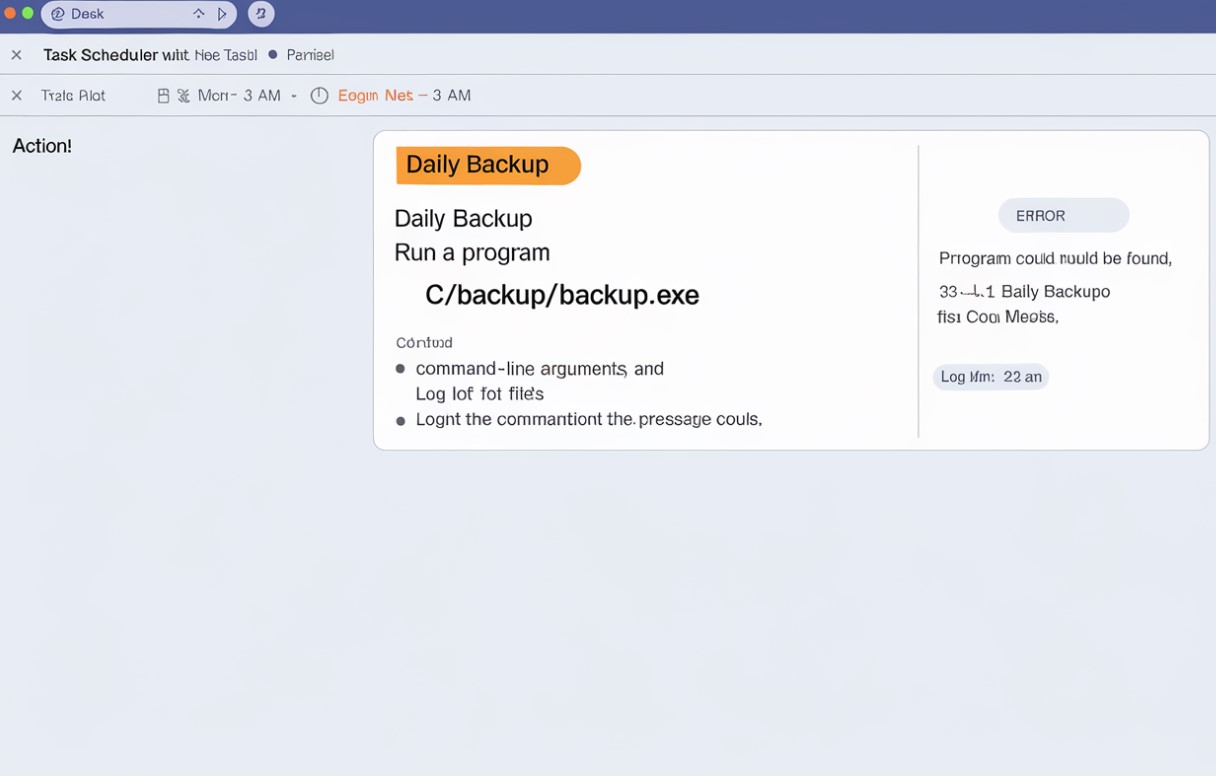Click the C/backup/backup.exe path

pyautogui.click(x=561, y=295)
